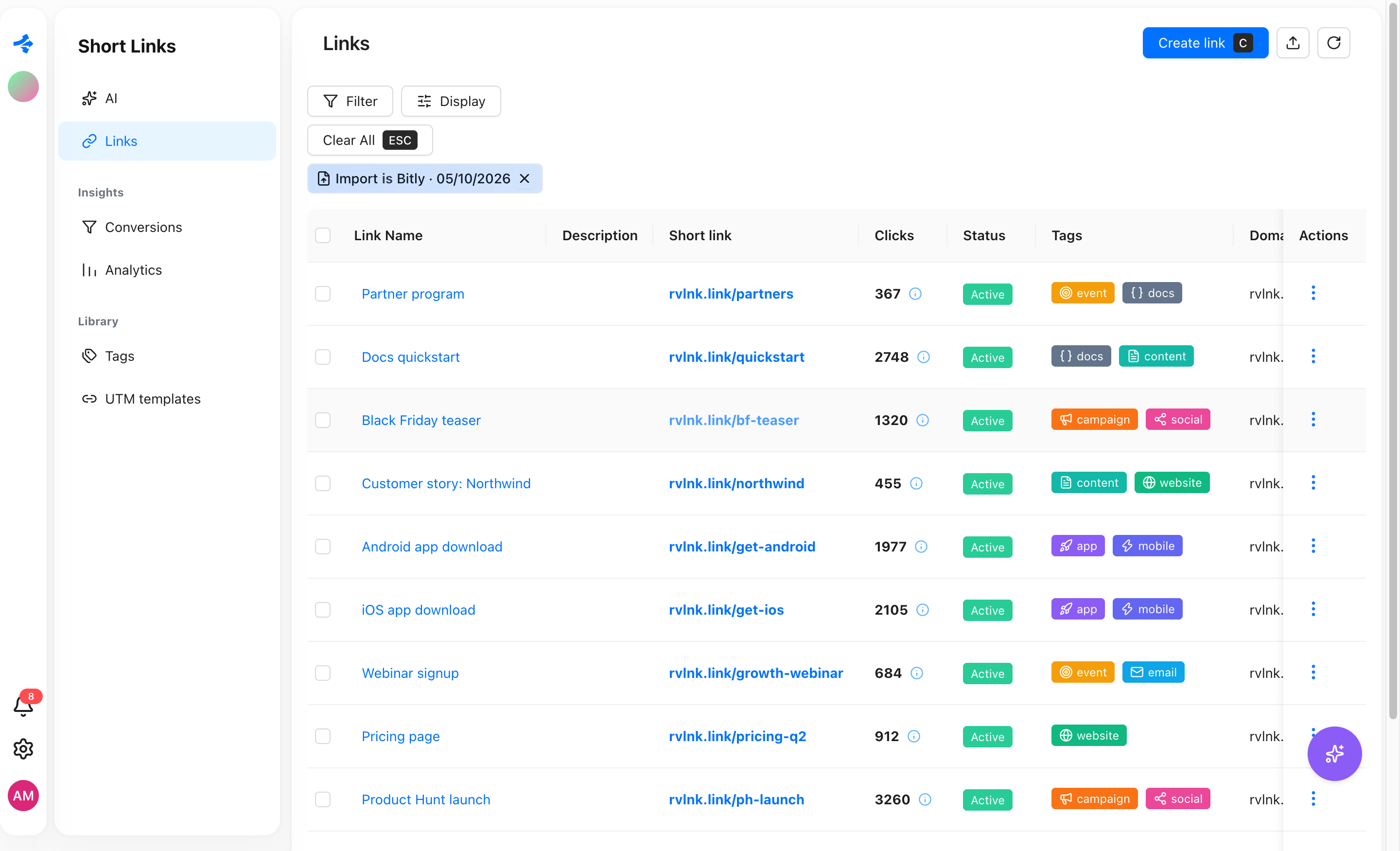Viewport: 1400px width, 851px height.
Task: Check the Partner program row checkbox
Action: click(x=323, y=294)
